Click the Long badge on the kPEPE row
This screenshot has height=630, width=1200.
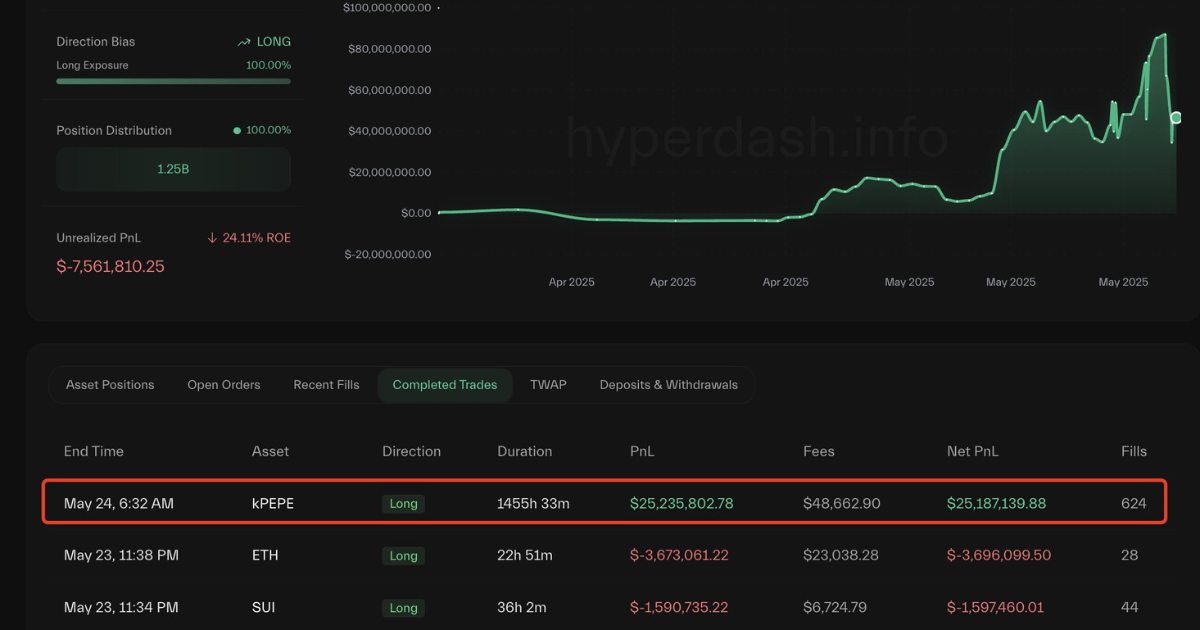(403, 504)
